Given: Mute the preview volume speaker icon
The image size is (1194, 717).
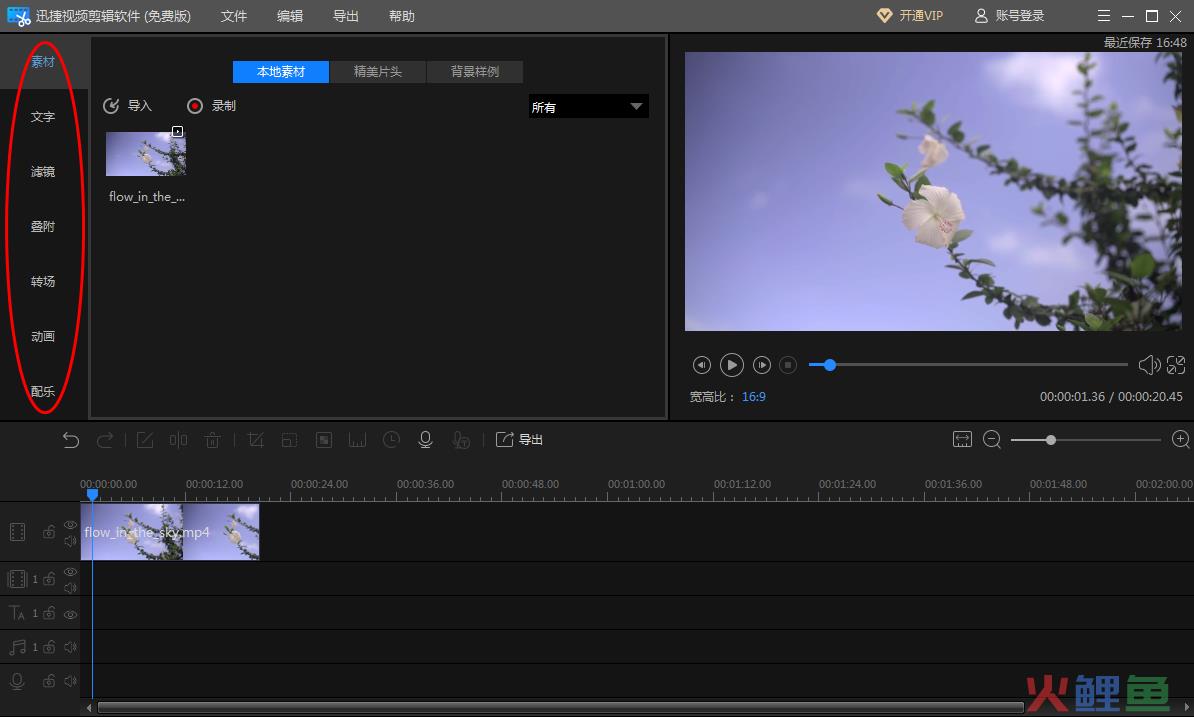Looking at the screenshot, I should (x=1149, y=365).
